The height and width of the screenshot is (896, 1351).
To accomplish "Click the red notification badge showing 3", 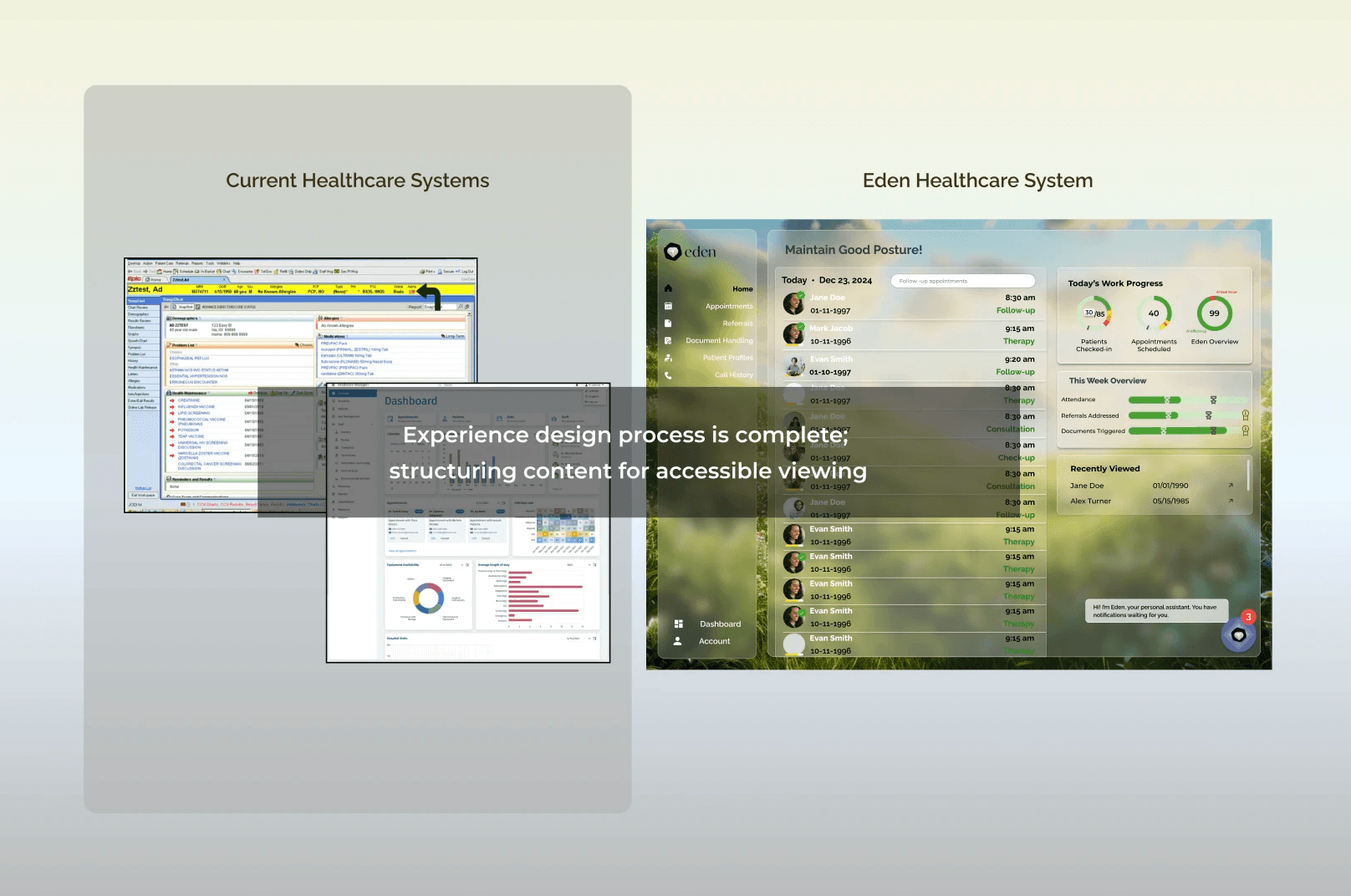I will 1248,617.
